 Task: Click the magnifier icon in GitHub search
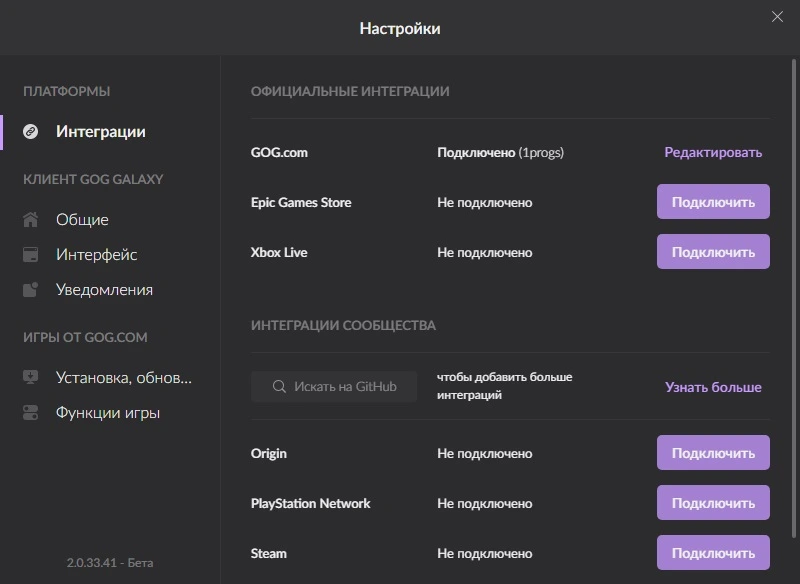279,387
